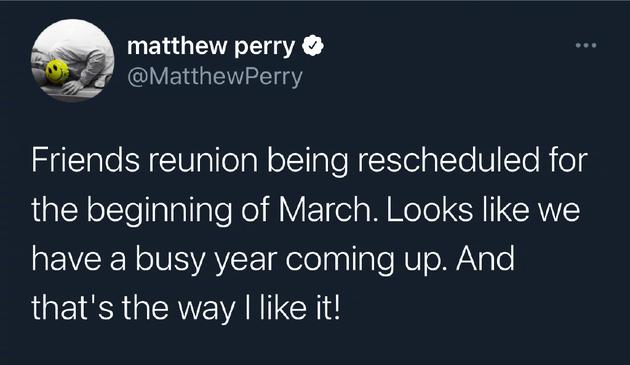Click the final line "that's the way I like it!"
This screenshot has height=365, width=630.
186,309
